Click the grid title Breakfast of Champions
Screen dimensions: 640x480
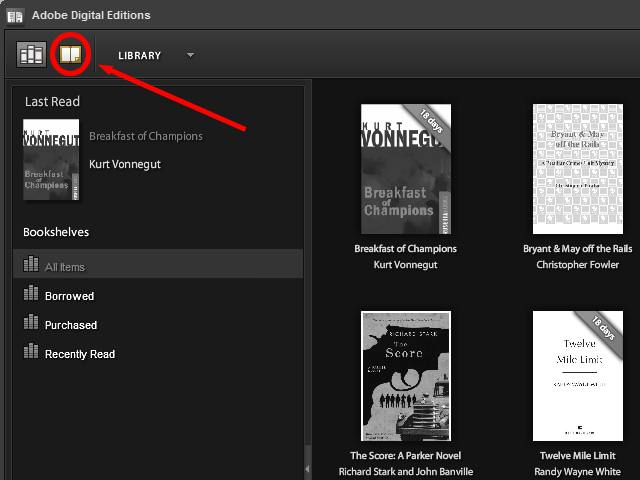pos(405,249)
